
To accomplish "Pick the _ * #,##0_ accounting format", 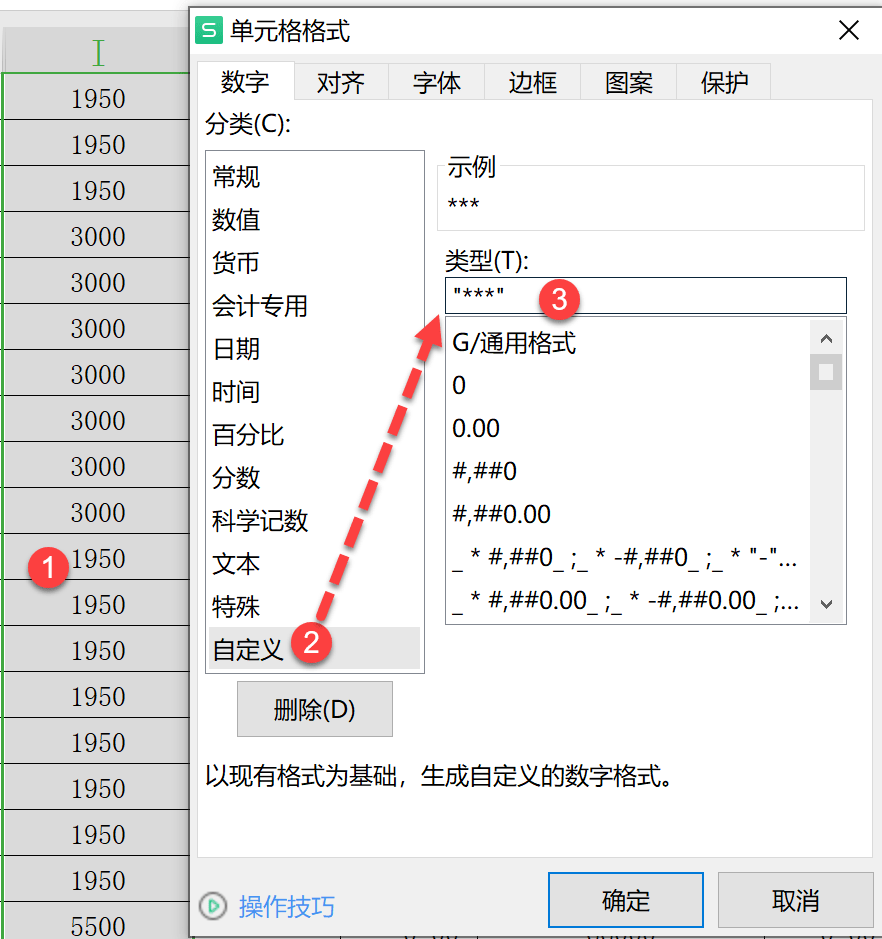I will [629, 558].
